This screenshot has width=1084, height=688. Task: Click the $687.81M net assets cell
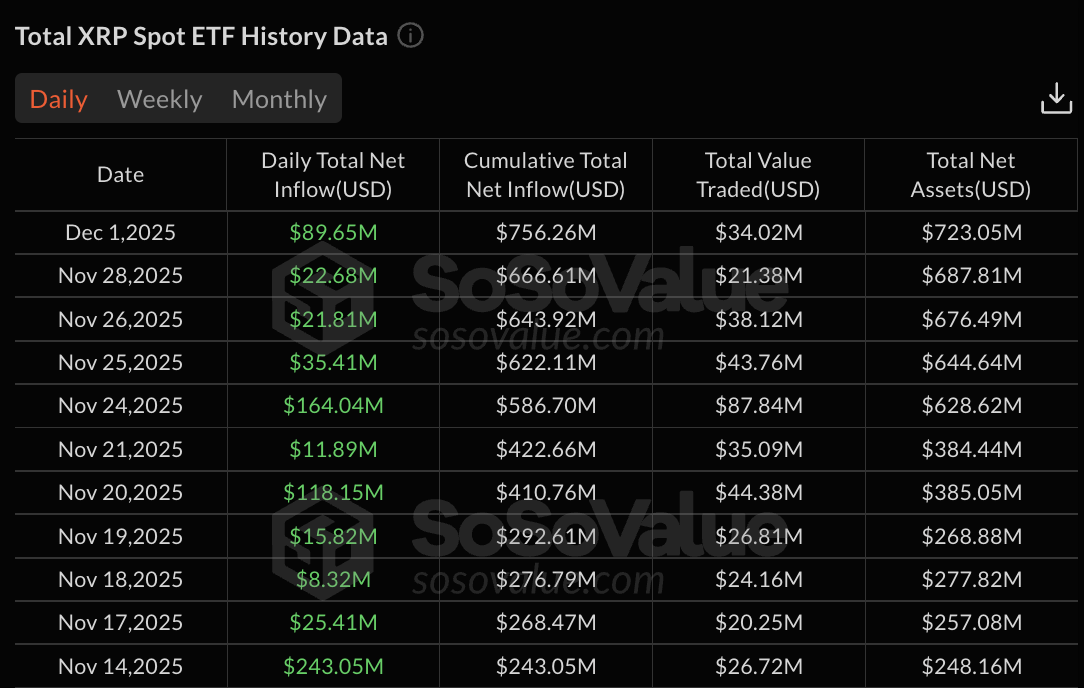(x=971, y=275)
